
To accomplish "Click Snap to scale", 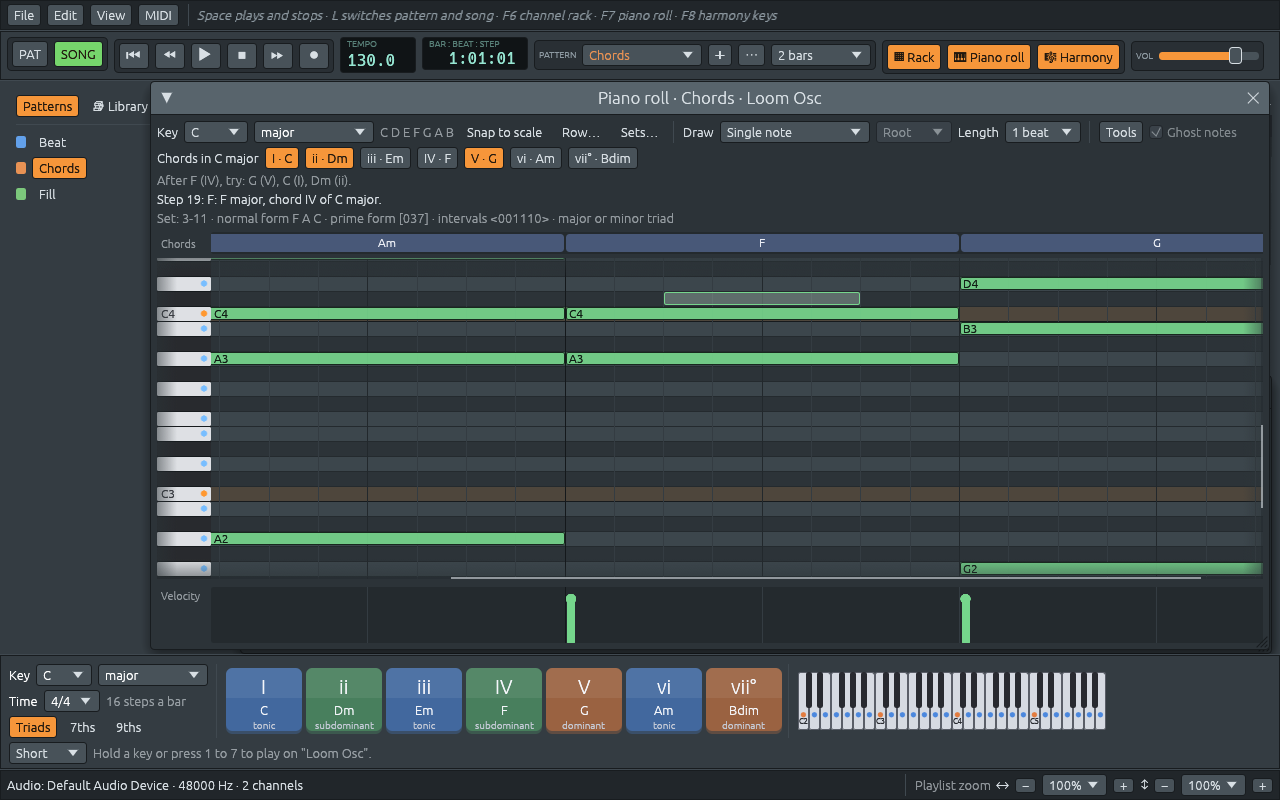I will 504,132.
